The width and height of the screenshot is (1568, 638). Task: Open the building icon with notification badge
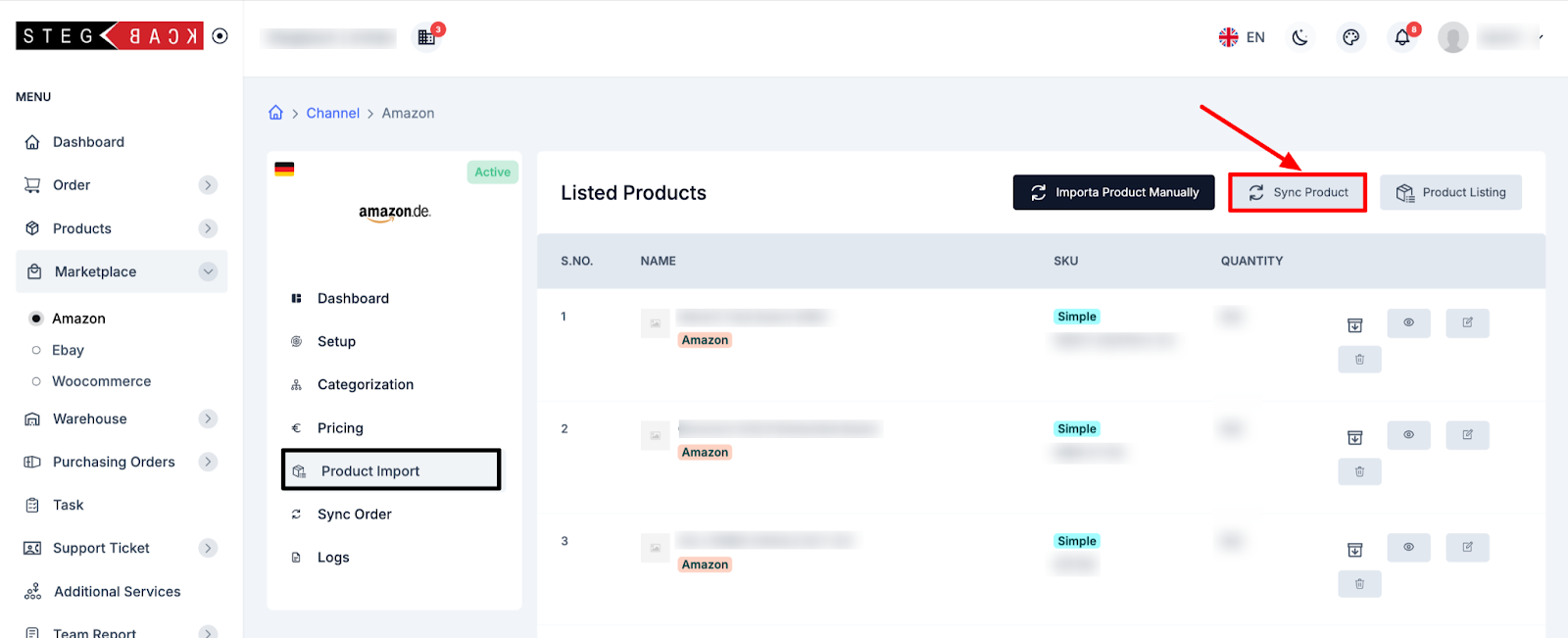(426, 37)
